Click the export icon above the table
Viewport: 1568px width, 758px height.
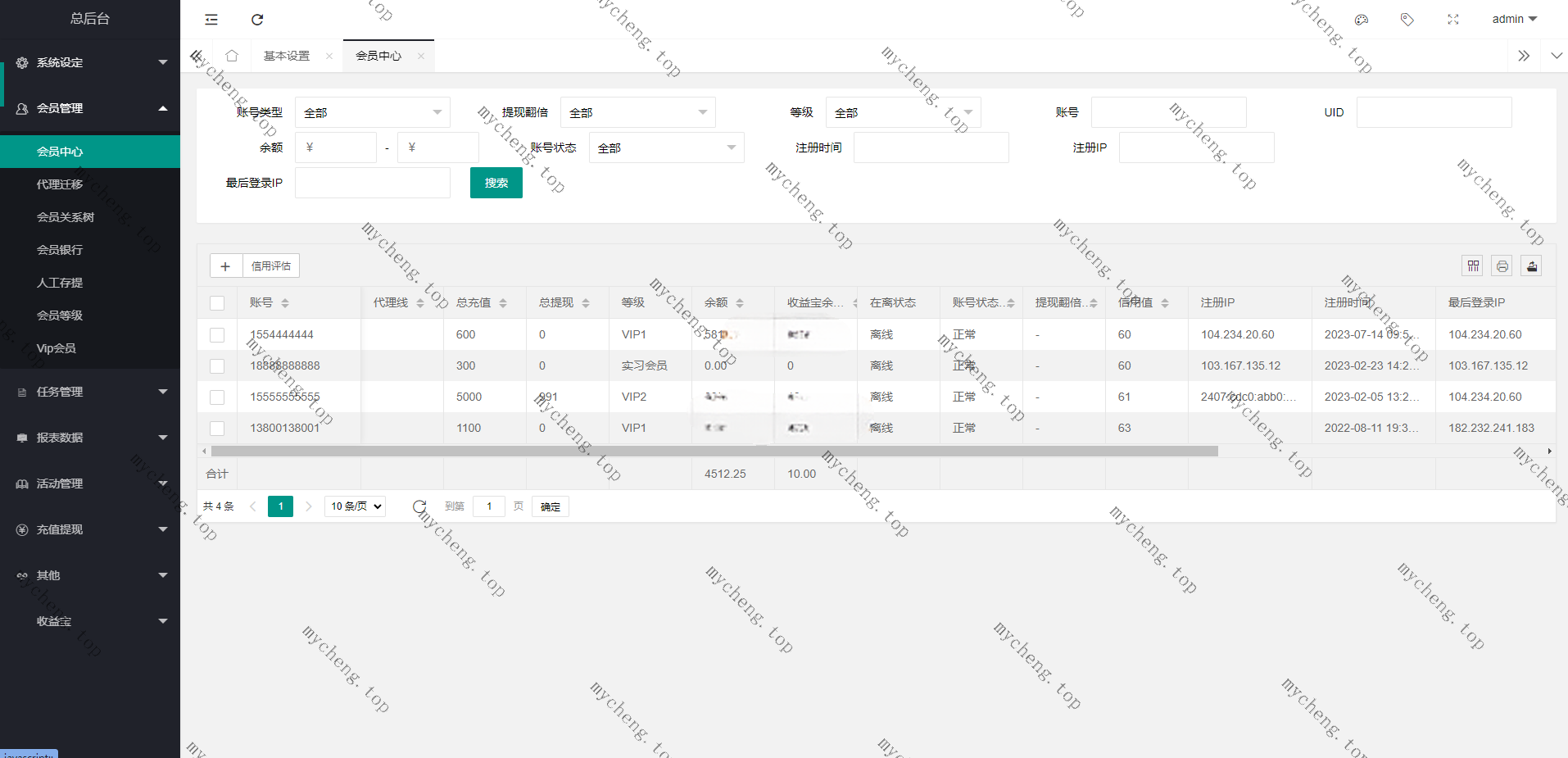[1532, 266]
